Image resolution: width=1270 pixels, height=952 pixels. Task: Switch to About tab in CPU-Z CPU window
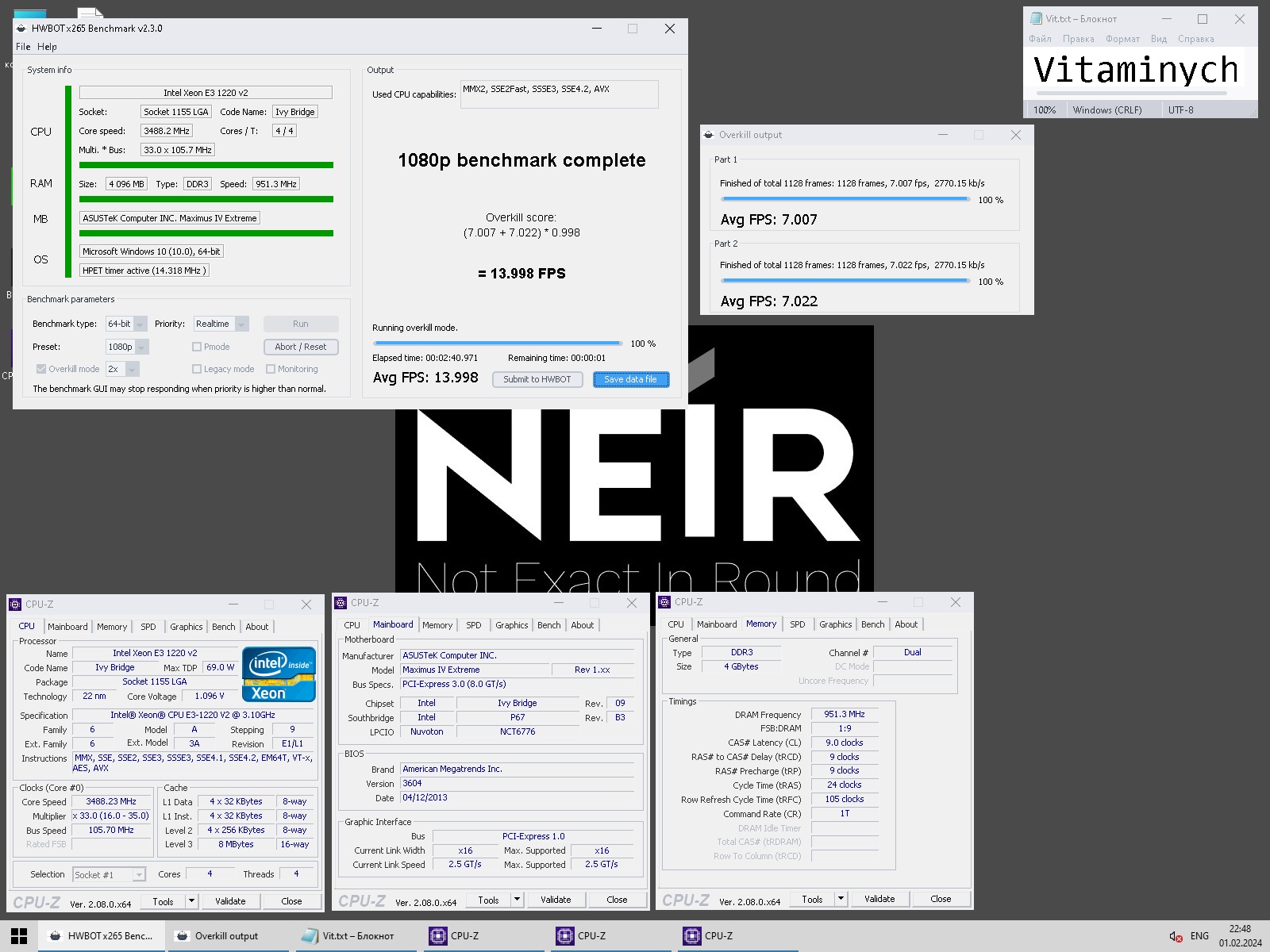(x=256, y=627)
